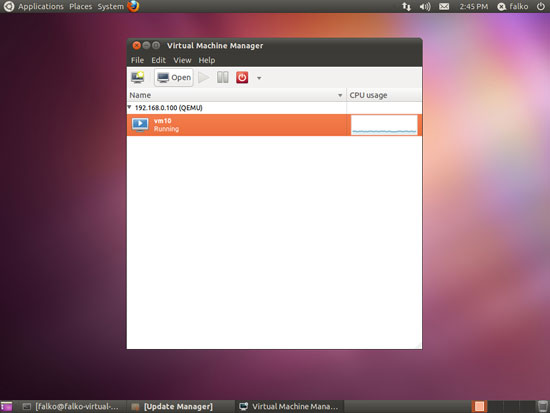The image size is (550, 413).
Task: Open the network connections indicator
Action: pos(406,6)
